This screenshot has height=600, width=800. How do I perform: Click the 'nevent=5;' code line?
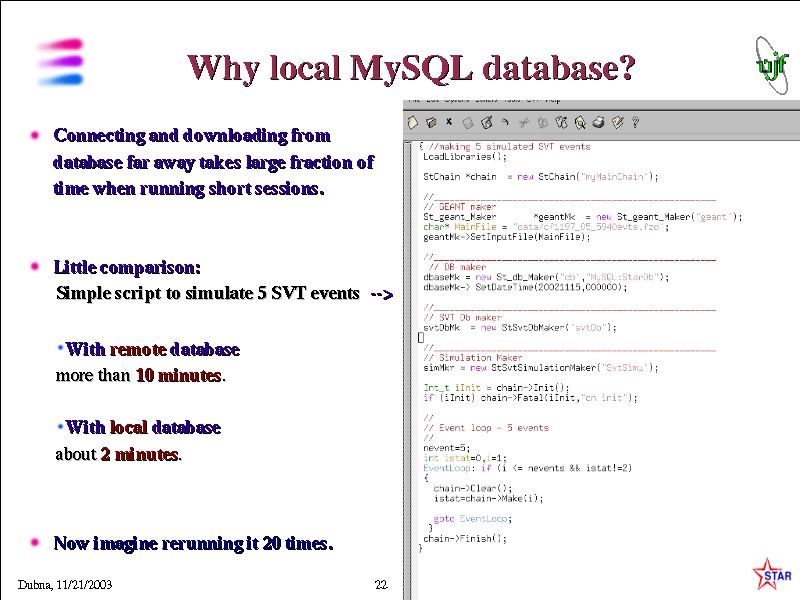pos(446,448)
